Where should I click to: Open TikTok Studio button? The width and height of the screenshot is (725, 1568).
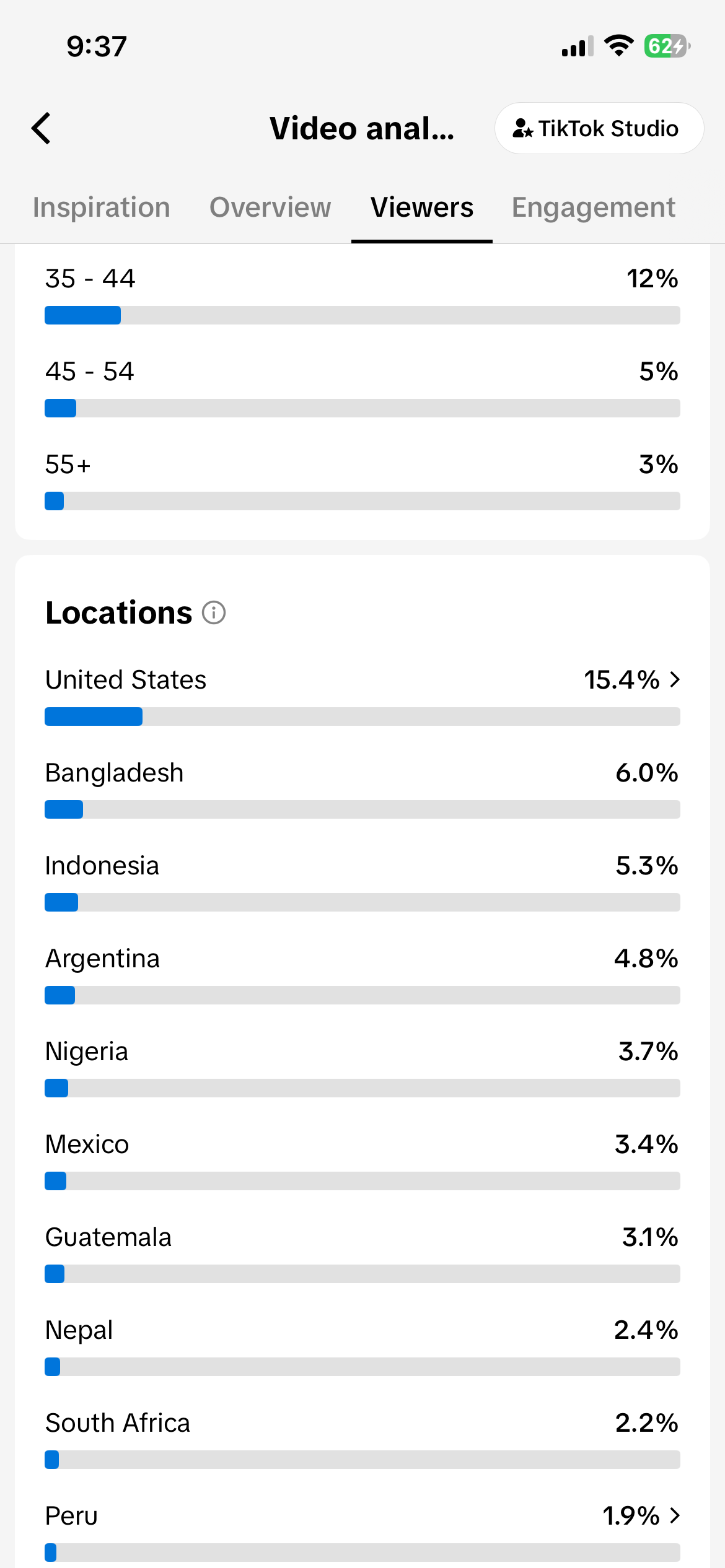pyautogui.click(x=599, y=128)
